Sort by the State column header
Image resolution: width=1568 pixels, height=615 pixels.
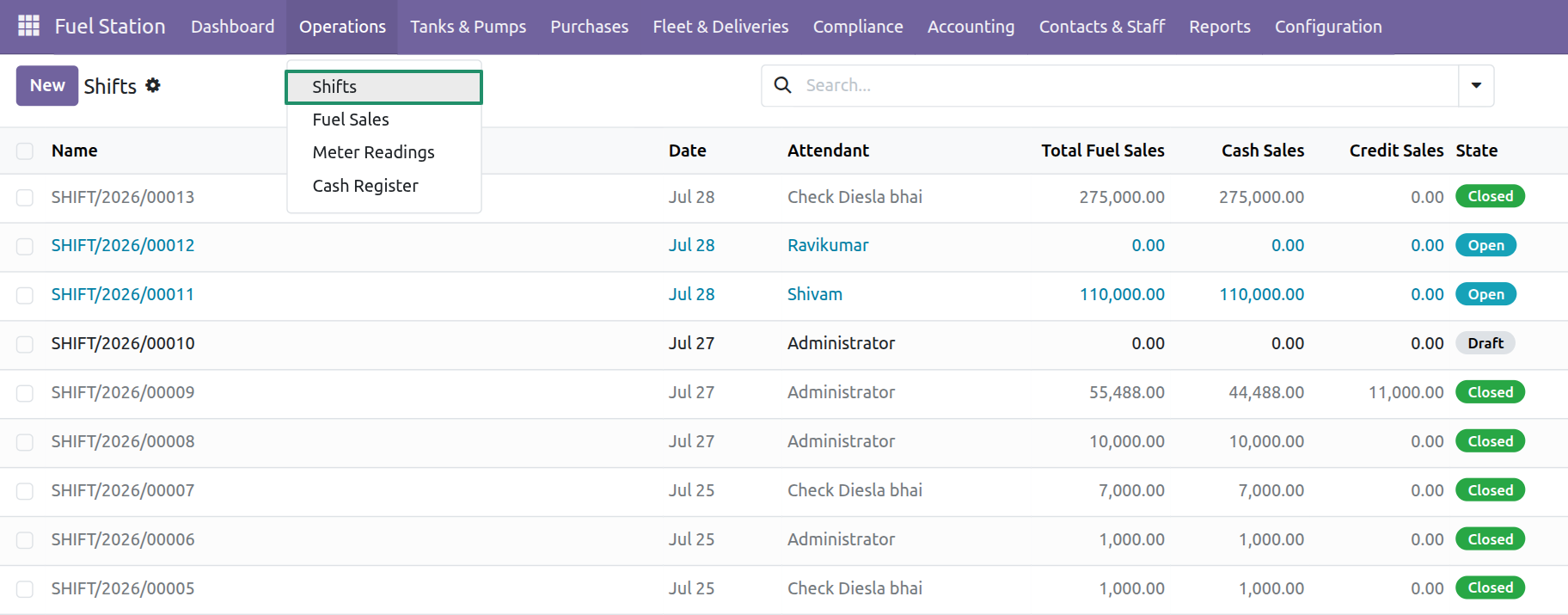(1476, 151)
